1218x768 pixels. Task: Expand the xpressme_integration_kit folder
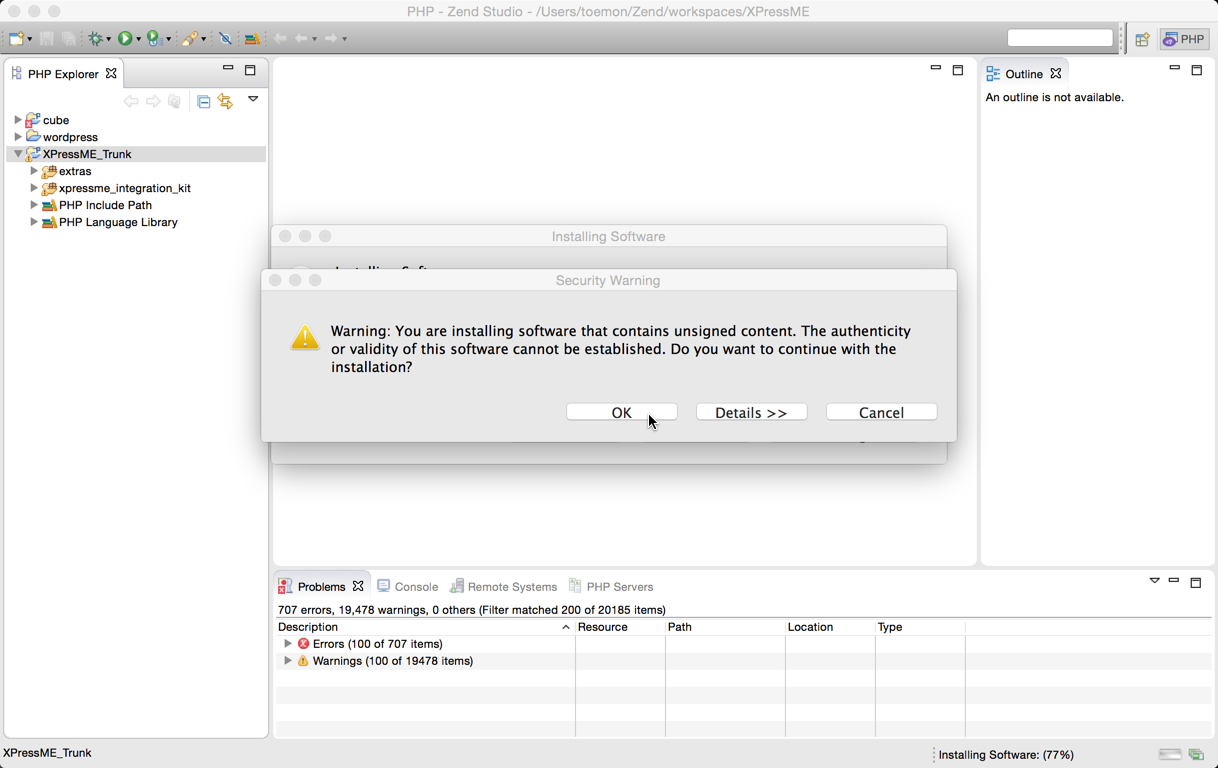click(33, 188)
